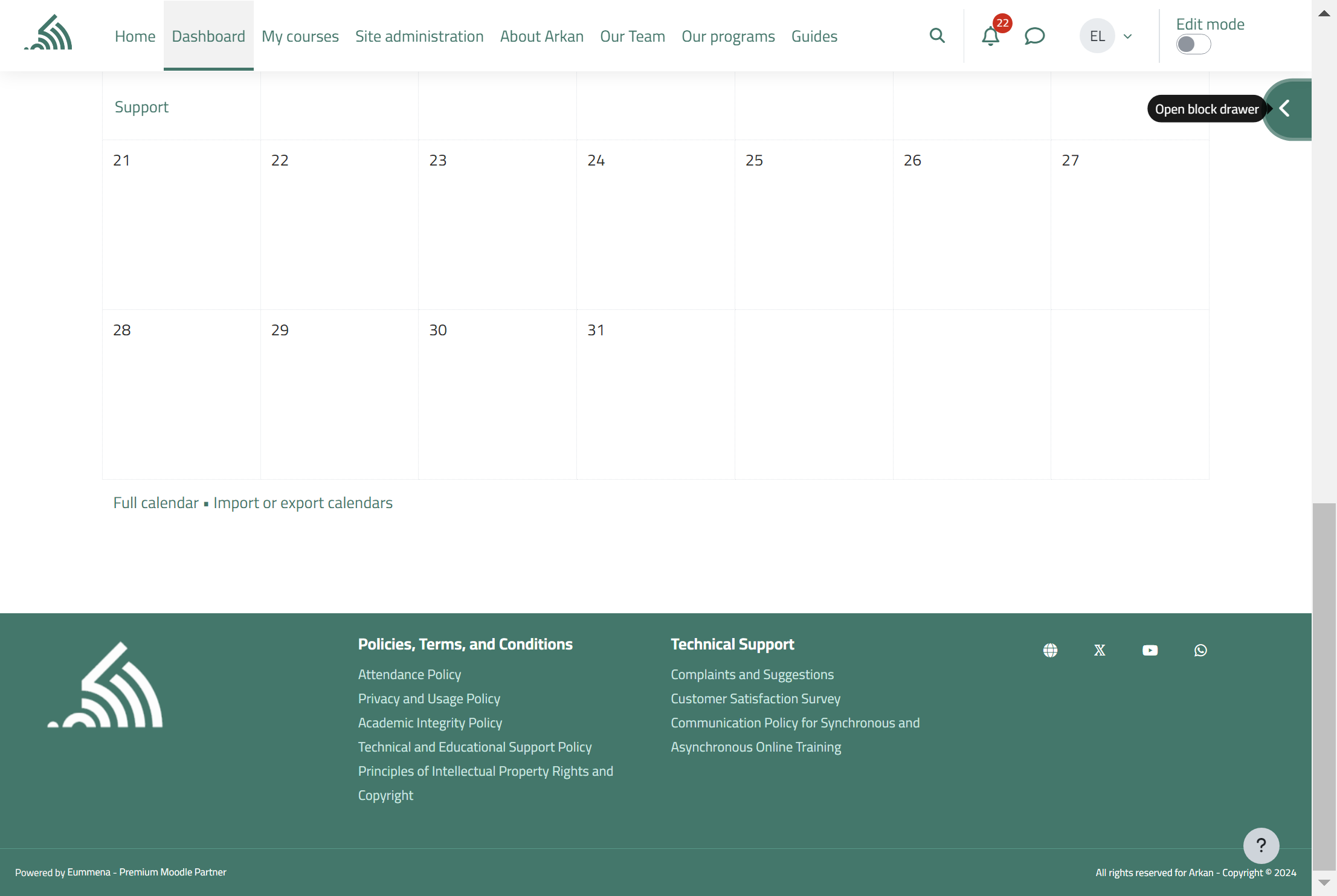Open Intellectual Property Rights and Copyright link
1337x896 pixels.
(486, 783)
